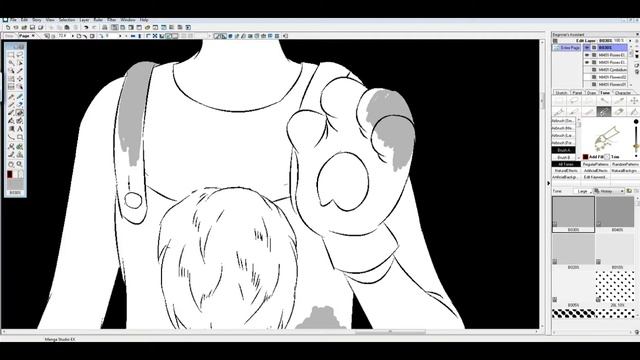Switch to the Draw tab

coord(591,93)
